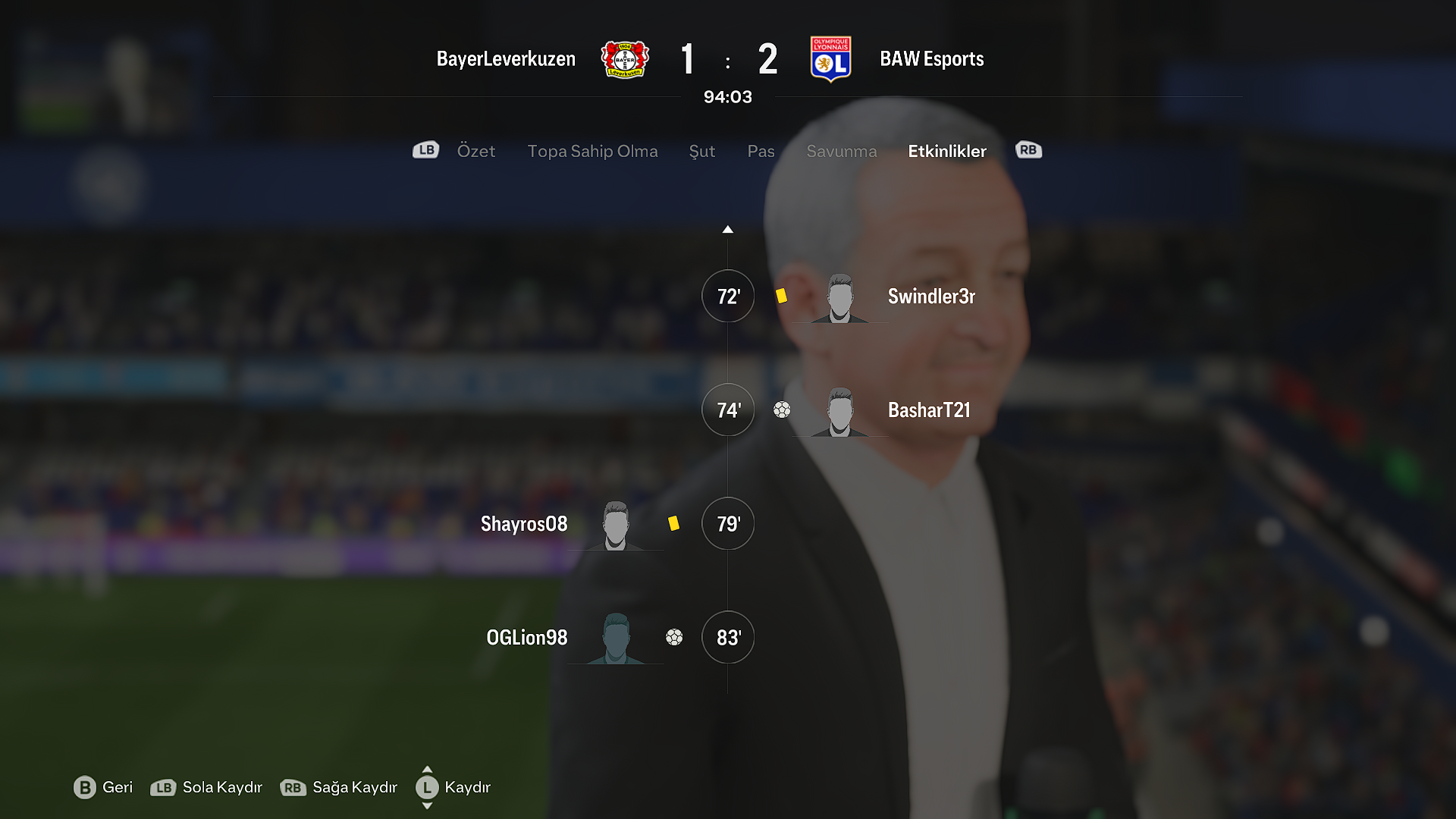Expand timeline upward with the arrow
This screenshot has width=1456, height=819.
(728, 229)
